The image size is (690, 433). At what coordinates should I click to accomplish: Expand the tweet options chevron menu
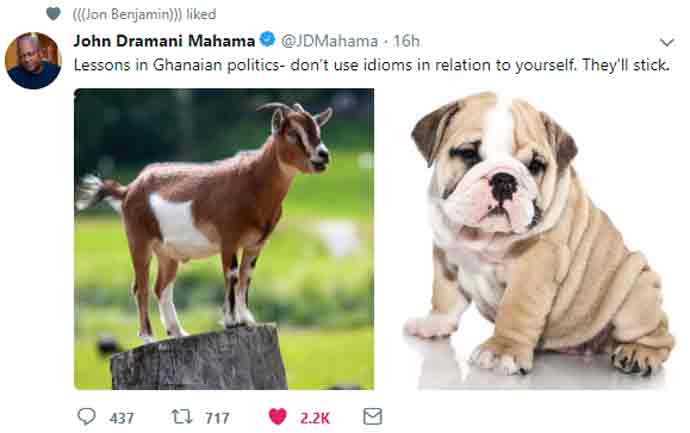[667, 42]
